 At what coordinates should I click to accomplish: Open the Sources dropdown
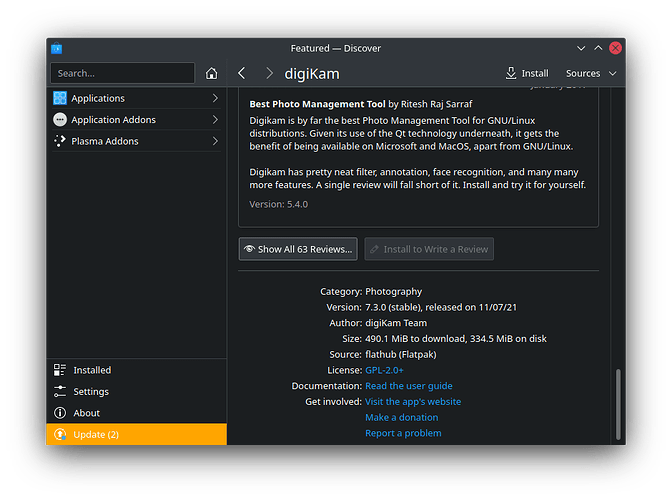pos(591,73)
